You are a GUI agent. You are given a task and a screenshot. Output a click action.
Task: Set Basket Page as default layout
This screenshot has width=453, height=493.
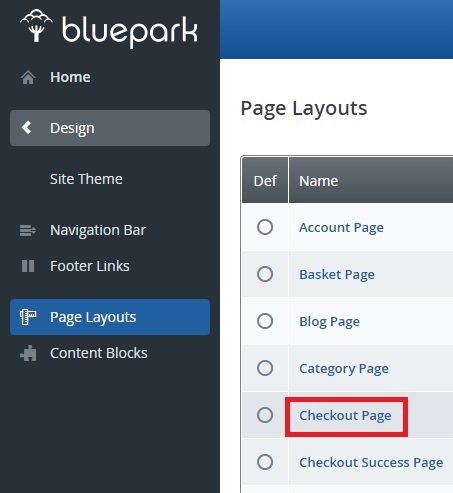pyautogui.click(x=265, y=274)
